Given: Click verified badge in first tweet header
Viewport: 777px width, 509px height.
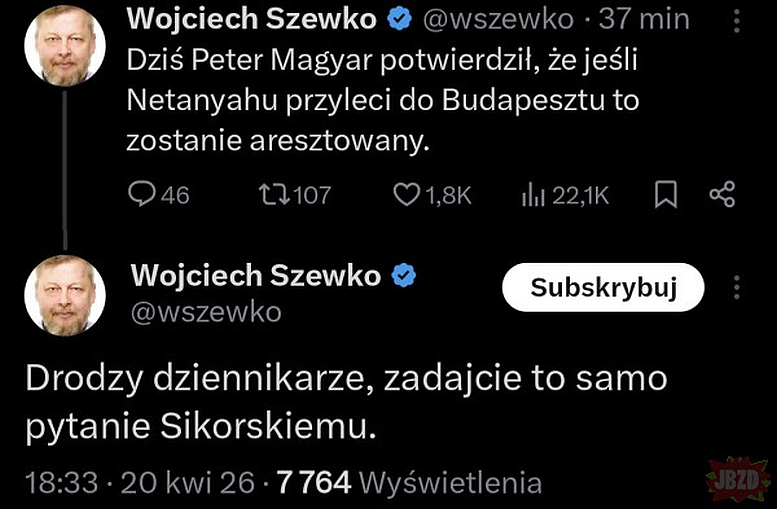Looking at the screenshot, I should (398, 19).
